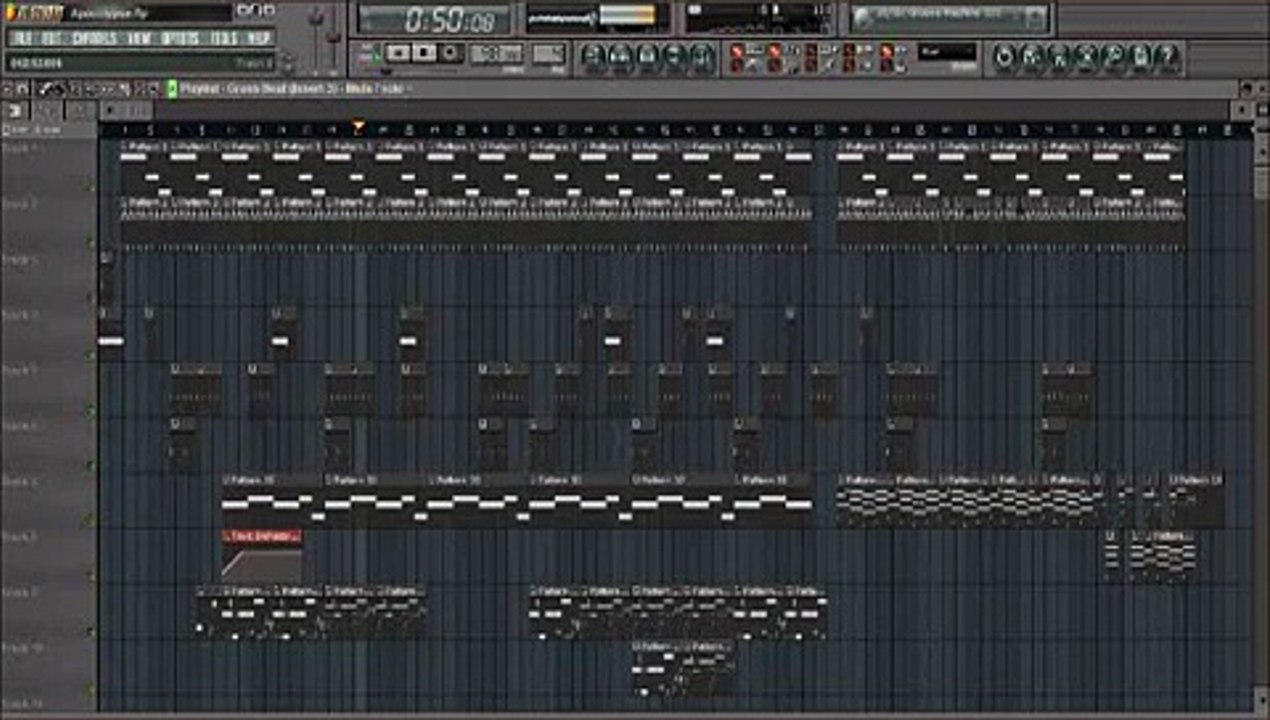Mute Track 9 using its LED
The width and height of the screenshot is (1270, 720).
tap(91, 632)
